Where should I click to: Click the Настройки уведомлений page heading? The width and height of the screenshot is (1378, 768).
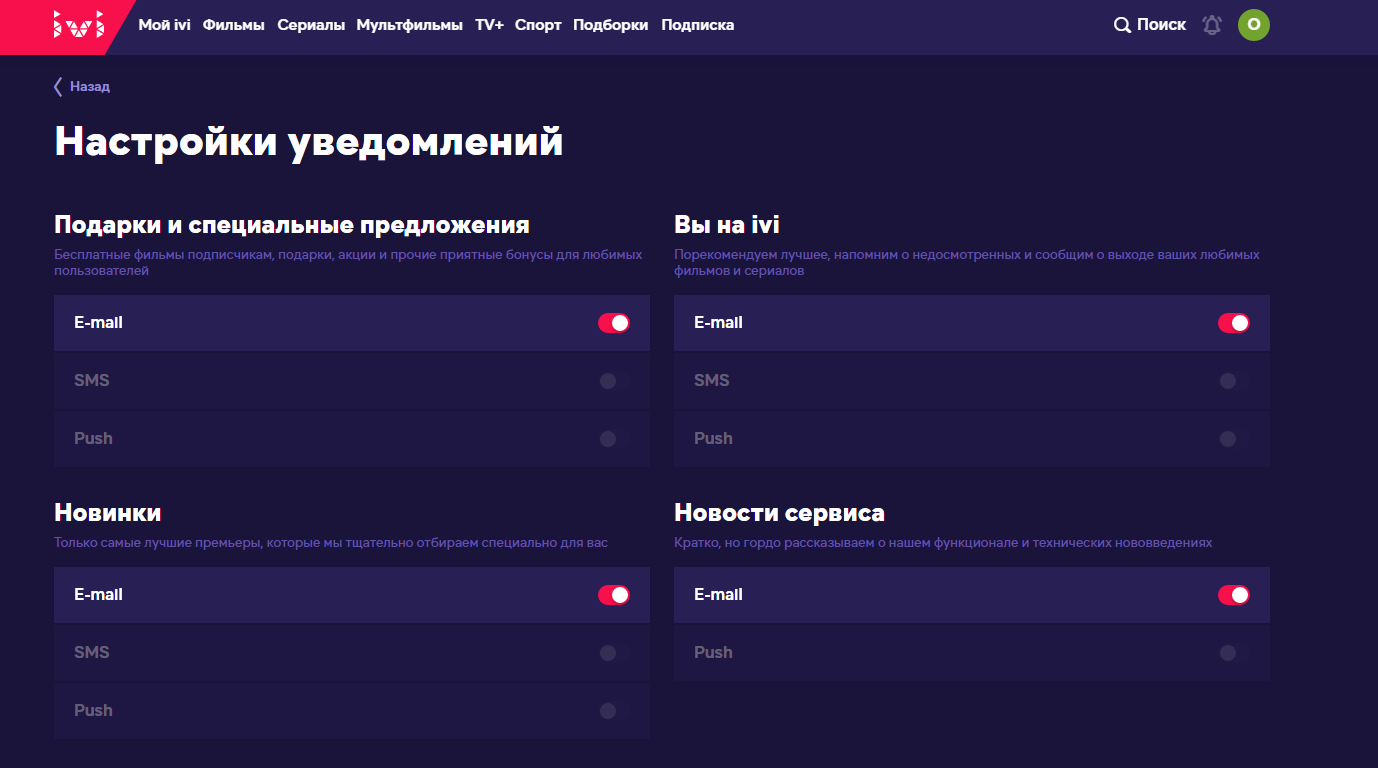(309, 142)
